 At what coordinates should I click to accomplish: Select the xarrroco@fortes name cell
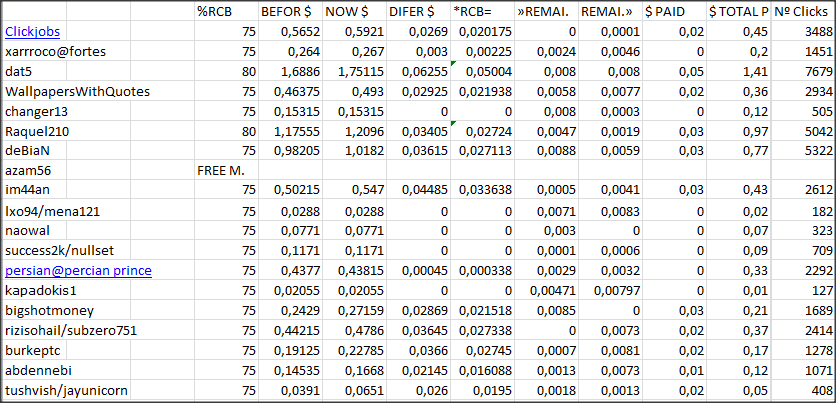pos(55,52)
